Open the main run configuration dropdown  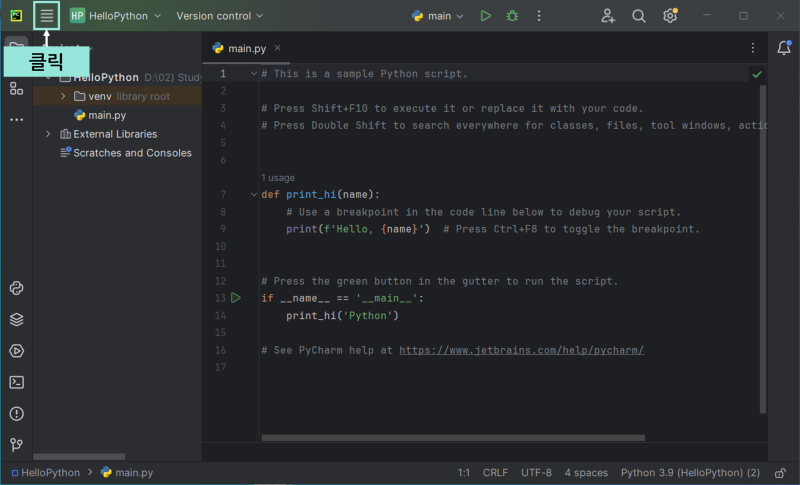click(x=438, y=16)
